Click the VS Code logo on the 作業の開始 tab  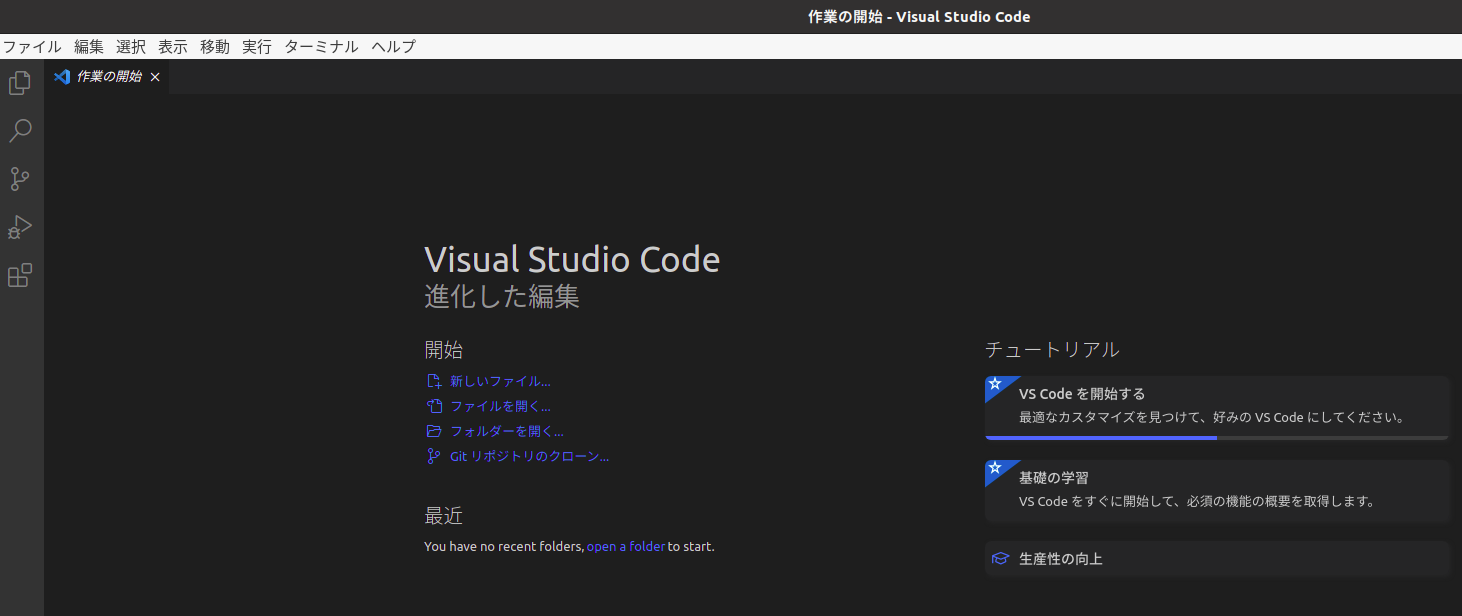pos(61,76)
